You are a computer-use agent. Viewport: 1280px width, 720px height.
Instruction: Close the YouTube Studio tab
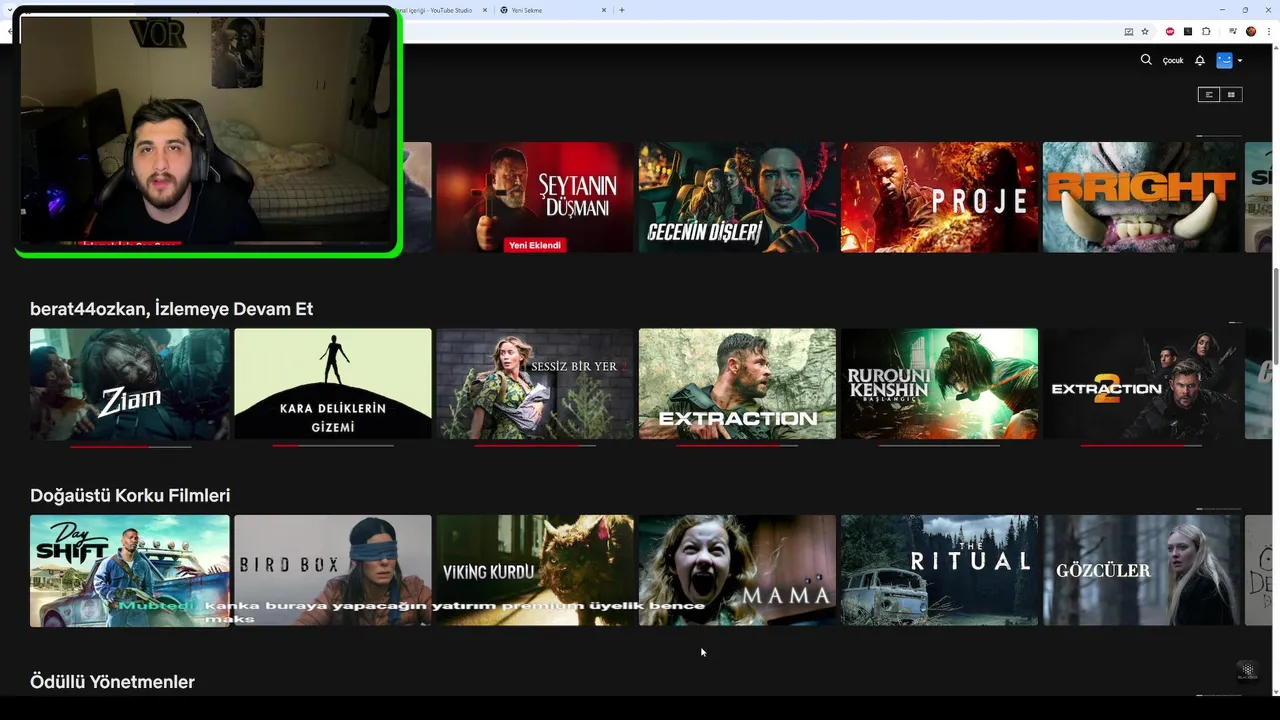coord(486,10)
